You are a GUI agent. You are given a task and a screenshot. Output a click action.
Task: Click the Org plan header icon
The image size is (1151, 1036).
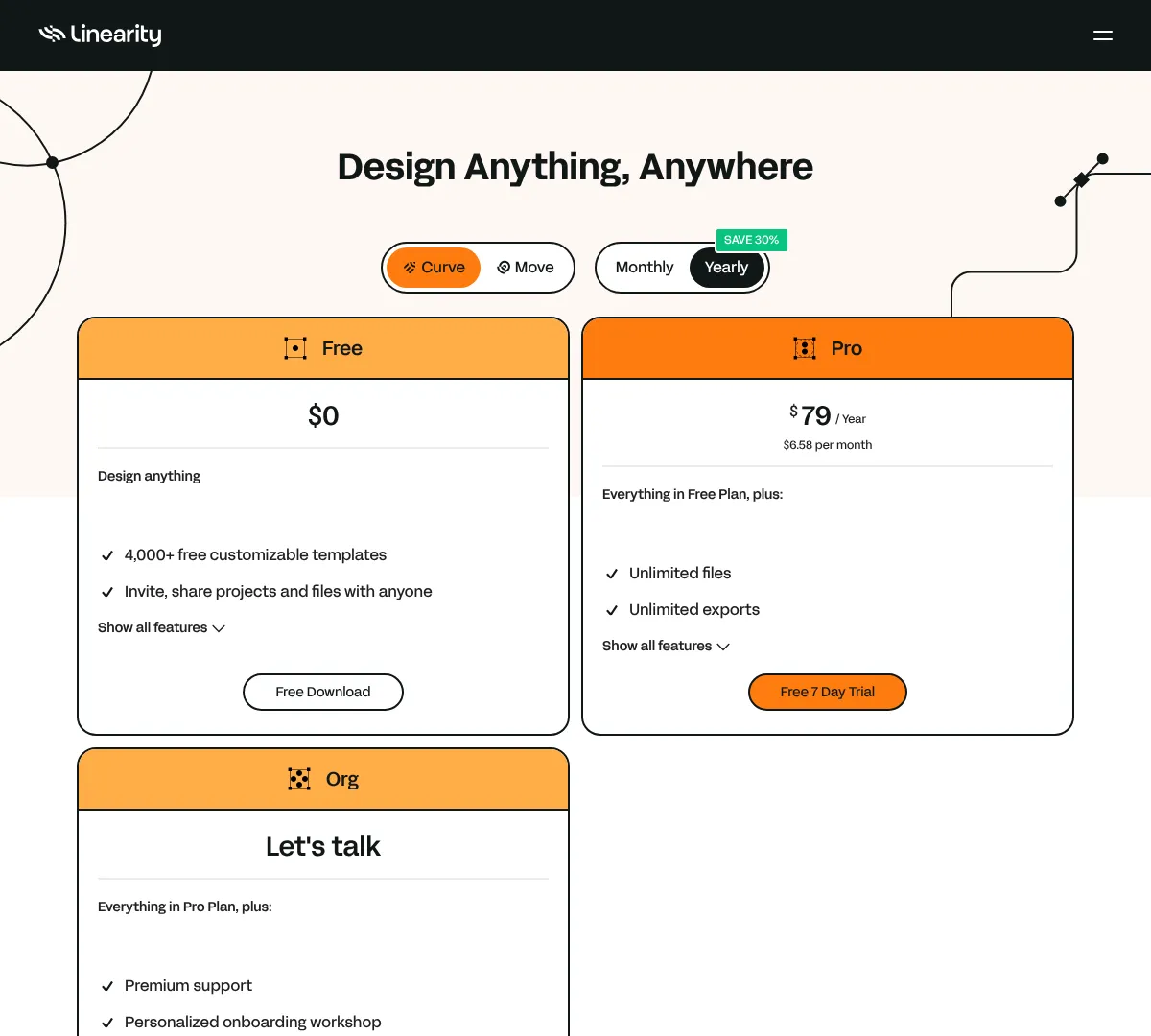[x=299, y=779]
